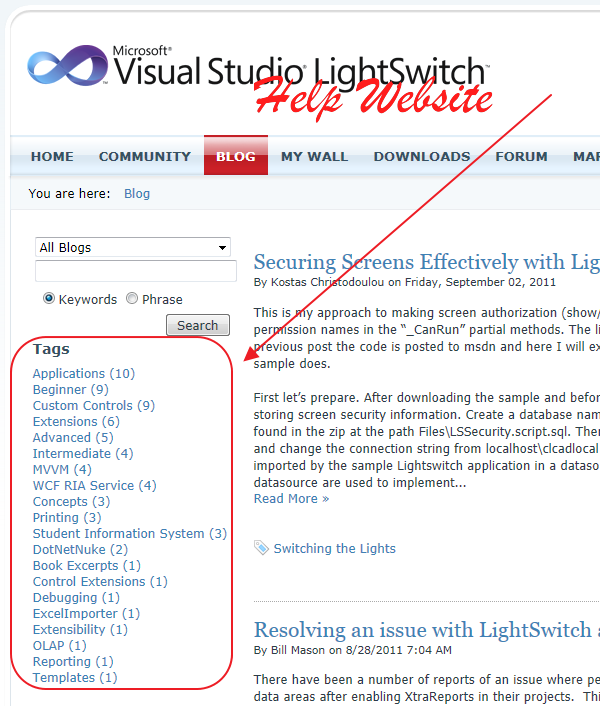This screenshot has height=706, width=600.
Task: Filter by the Reporting (1) tag
Action: tap(73, 661)
